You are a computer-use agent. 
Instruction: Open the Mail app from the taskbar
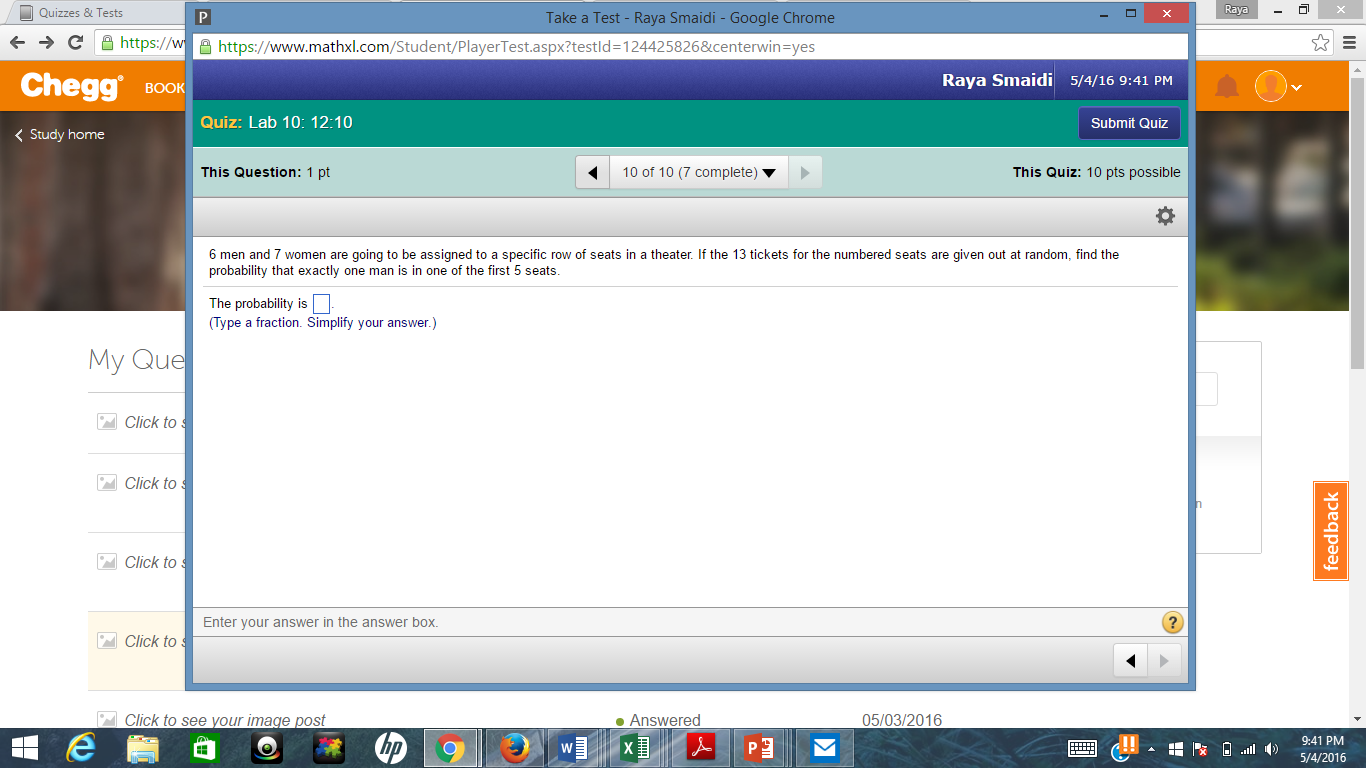coord(823,748)
